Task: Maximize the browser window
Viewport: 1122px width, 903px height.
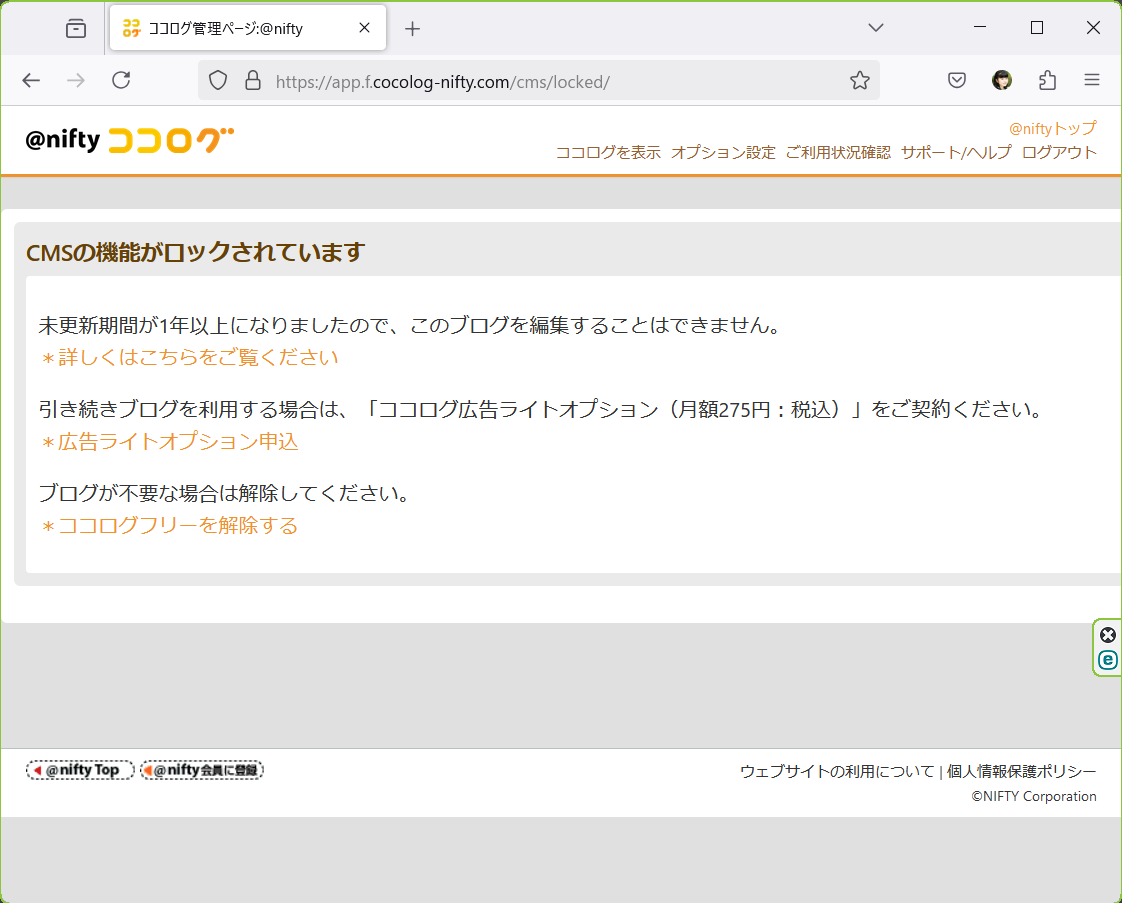Action: 1037,27
